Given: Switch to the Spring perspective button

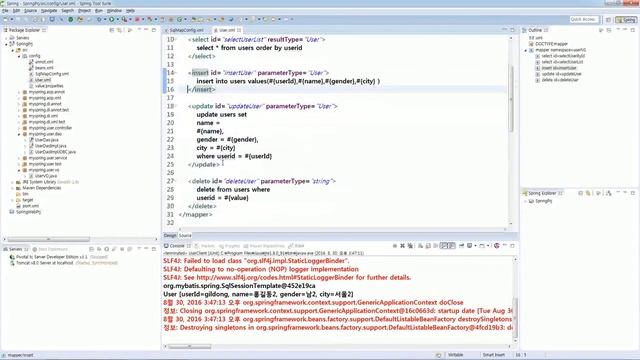Looking at the screenshot, I should click(627, 20).
